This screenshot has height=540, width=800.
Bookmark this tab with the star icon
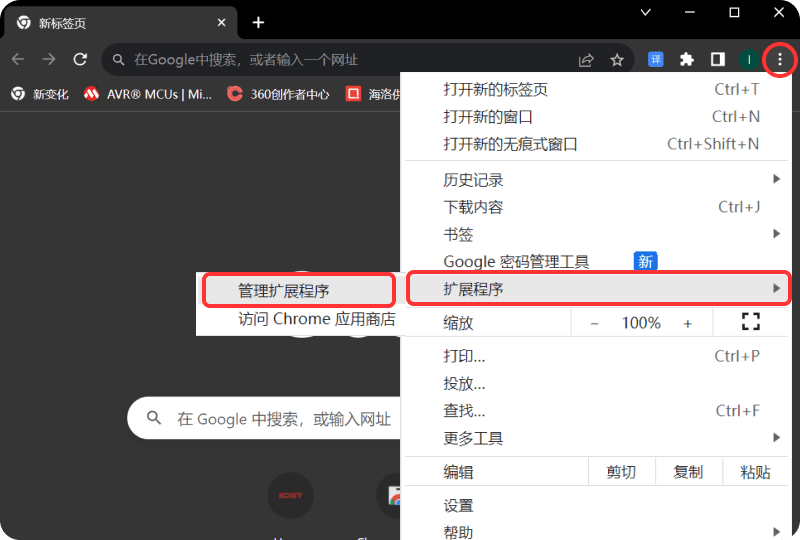click(617, 60)
